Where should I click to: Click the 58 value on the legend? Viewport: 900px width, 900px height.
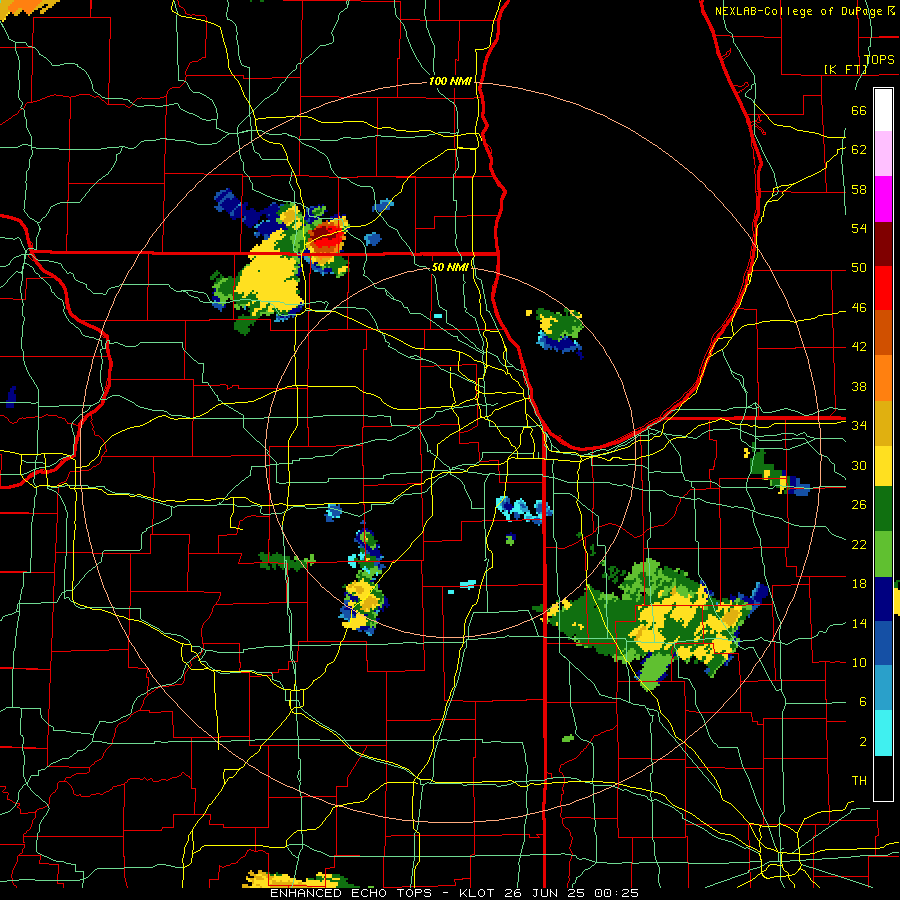click(859, 189)
